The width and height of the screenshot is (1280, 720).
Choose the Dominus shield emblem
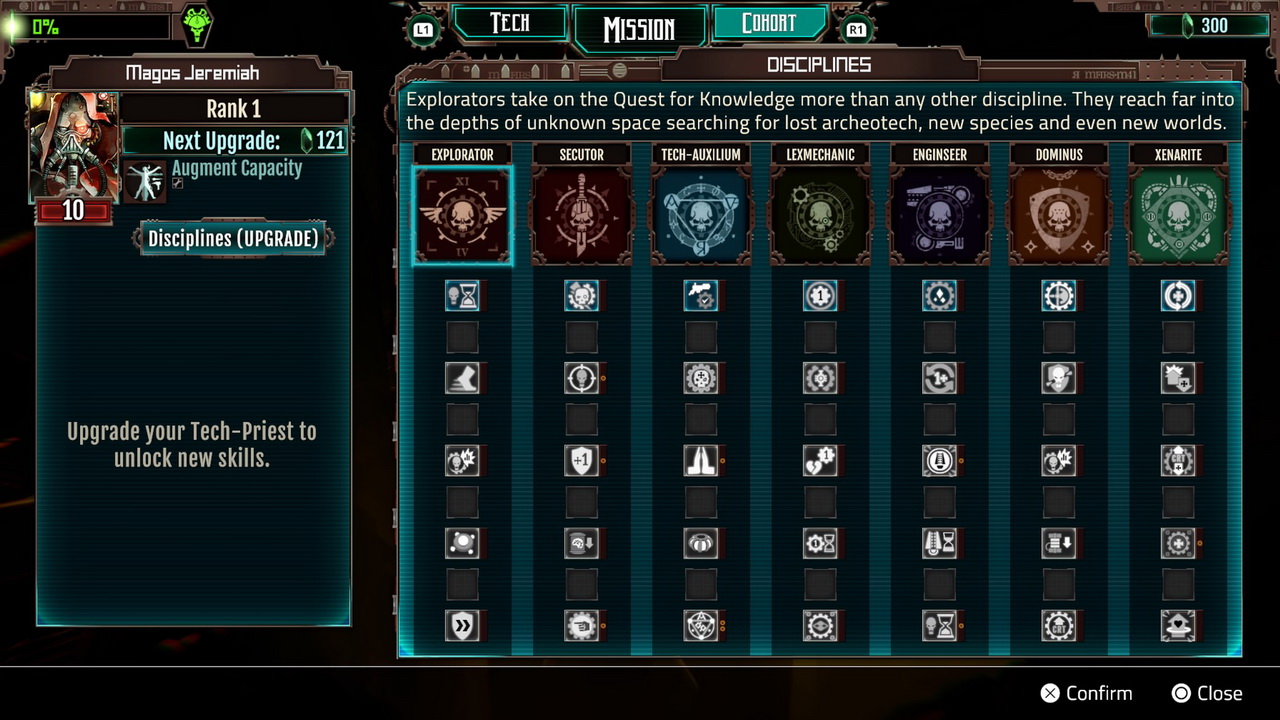(x=1058, y=216)
